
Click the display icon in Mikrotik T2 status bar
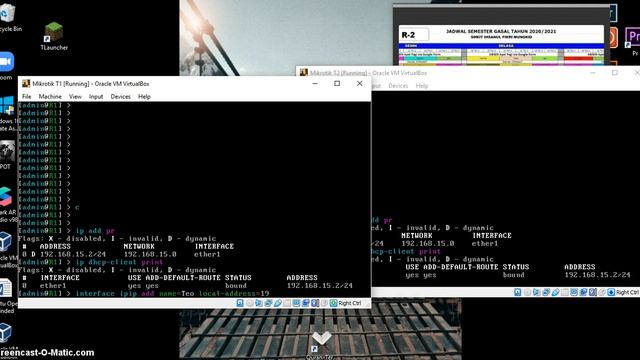click(x=574, y=292)
